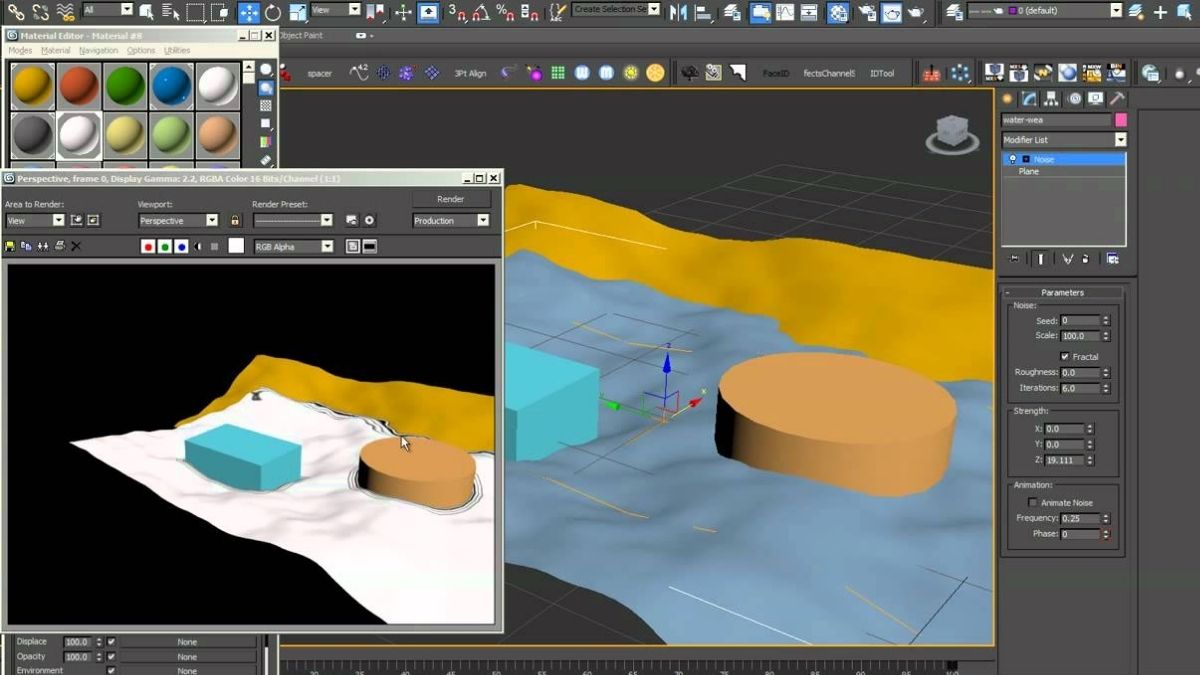1200x675 pixels.
Task: Click the Mirror tool in main toolbar
Action: pos(680,12)
